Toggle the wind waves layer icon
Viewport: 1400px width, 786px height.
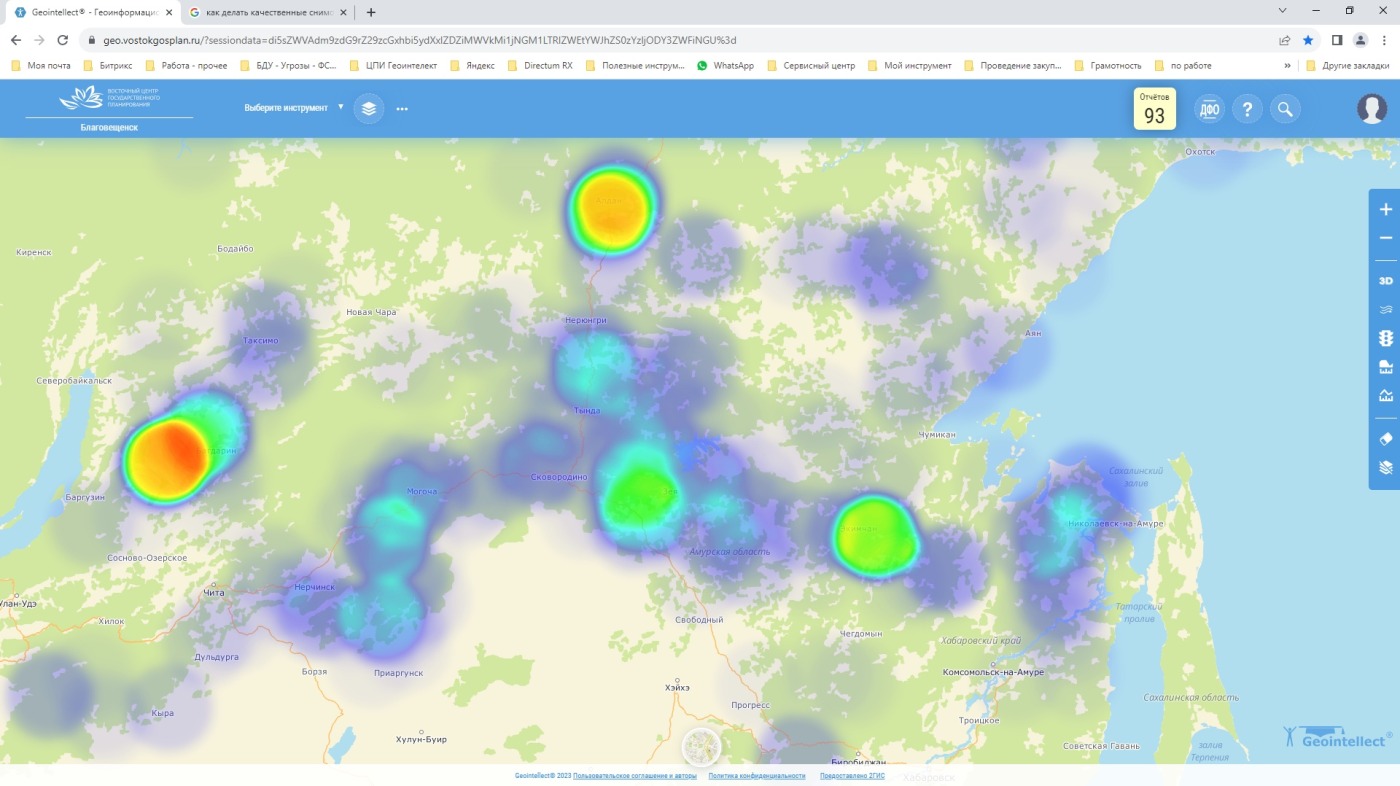pyautogui.click(x=1385, y=310)
